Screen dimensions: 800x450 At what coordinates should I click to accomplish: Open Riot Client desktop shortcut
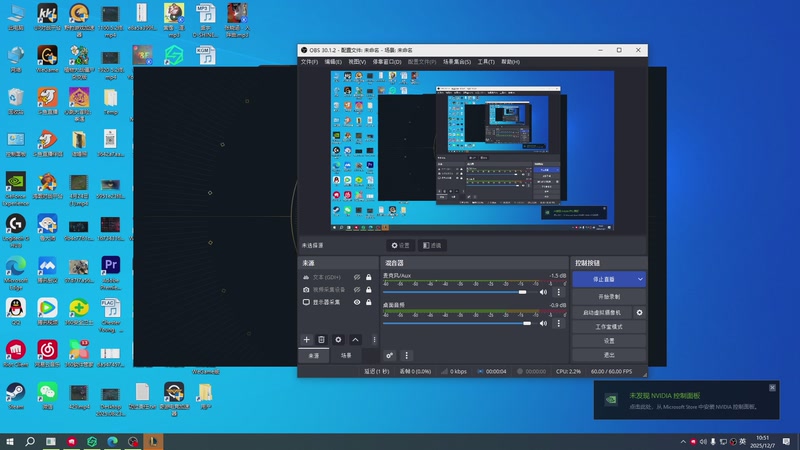16,354
